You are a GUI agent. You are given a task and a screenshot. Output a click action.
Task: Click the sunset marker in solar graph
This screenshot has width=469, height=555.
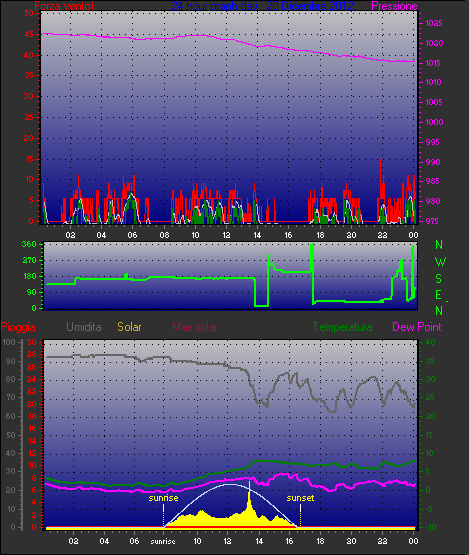(300, 498)
